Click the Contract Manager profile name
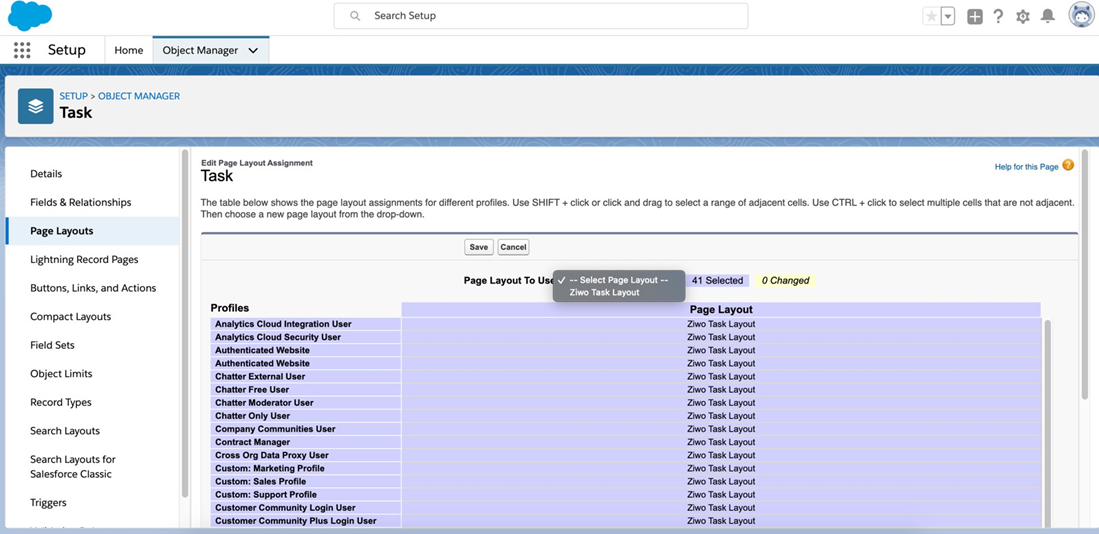Image resolution: width=1099 pixels, height=534 pixels. pyautogui.click(x=252, y=442)
